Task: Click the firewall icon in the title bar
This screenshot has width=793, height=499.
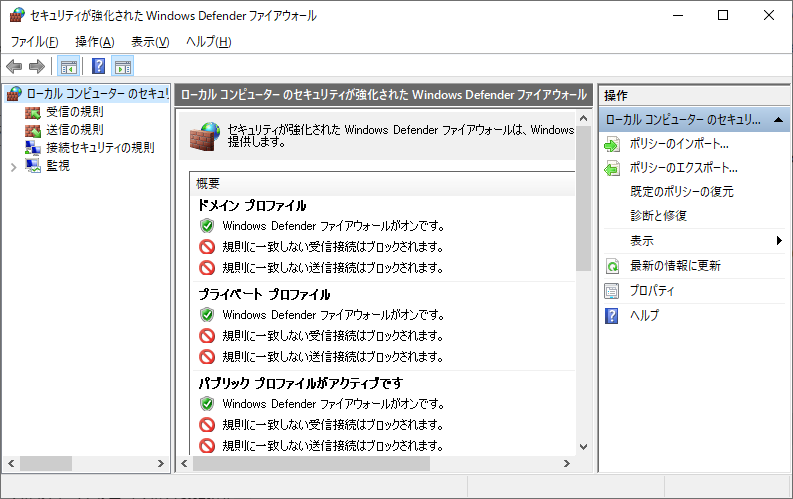Action: 17,16
